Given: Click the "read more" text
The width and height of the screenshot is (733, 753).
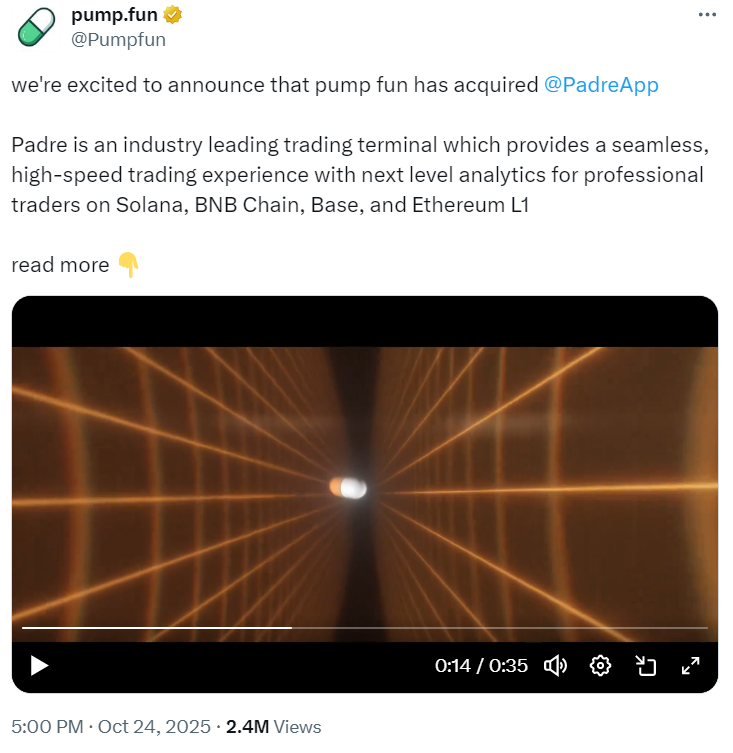Looking at the screenshot, I should tap(60, 265).
